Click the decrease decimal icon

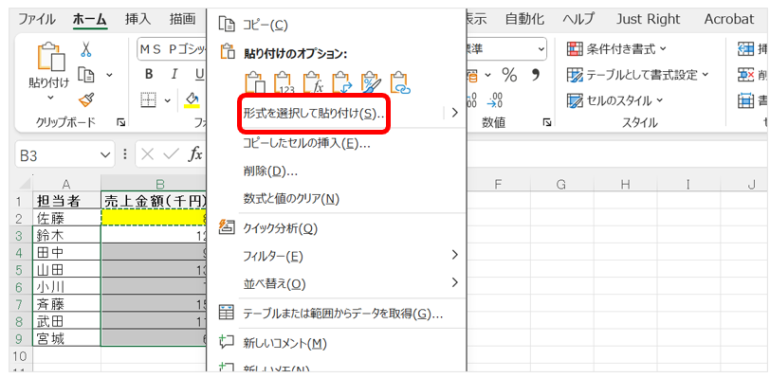tap(494, 100)
